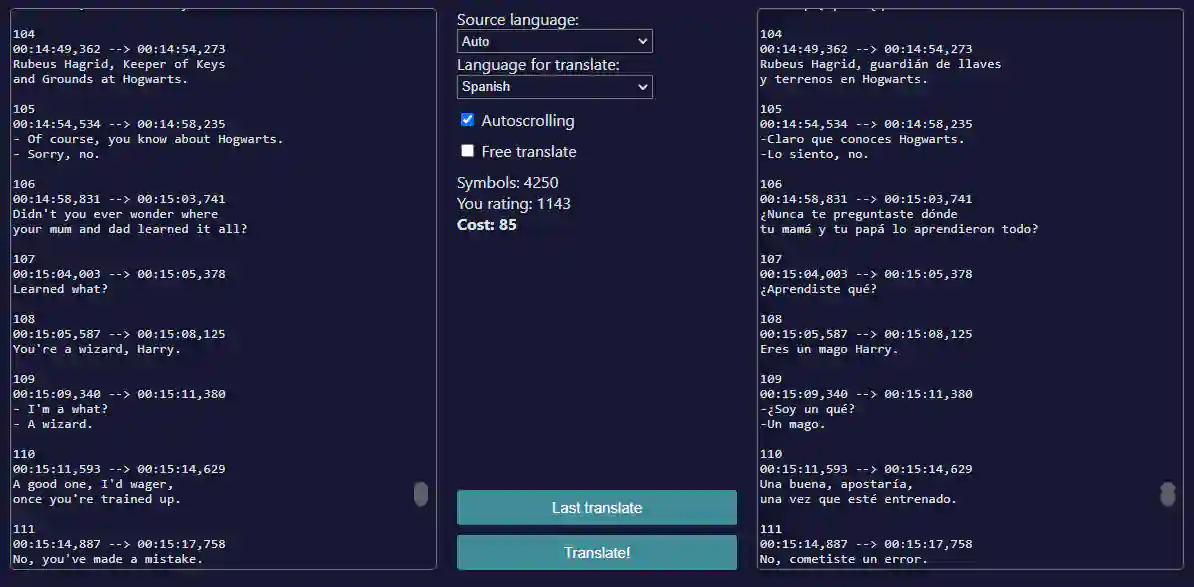Expand the Spanish target language dropdown
Viewport: 1194px width, 587px height.
pos(554,87)
